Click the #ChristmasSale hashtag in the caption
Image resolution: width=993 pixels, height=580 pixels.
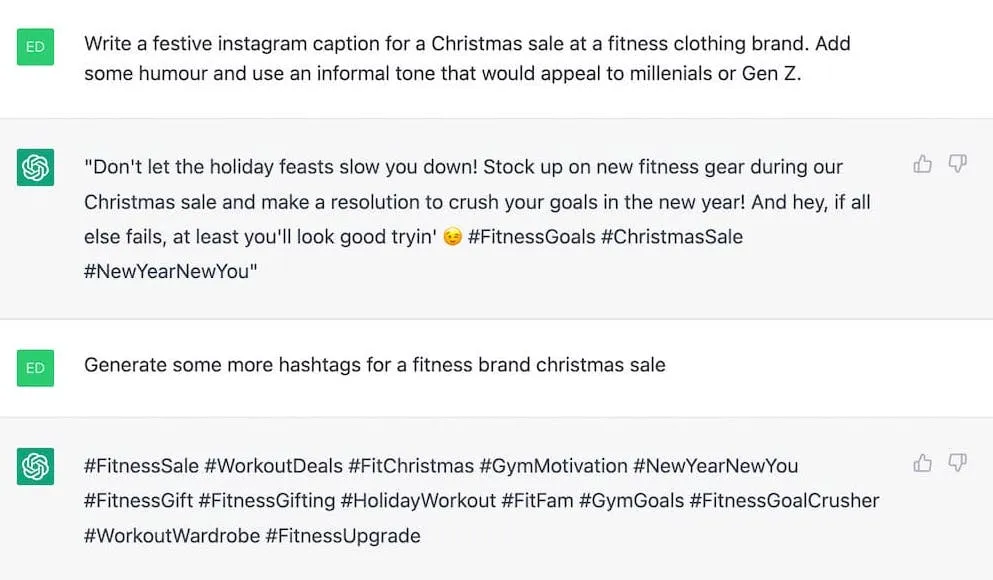672,237
